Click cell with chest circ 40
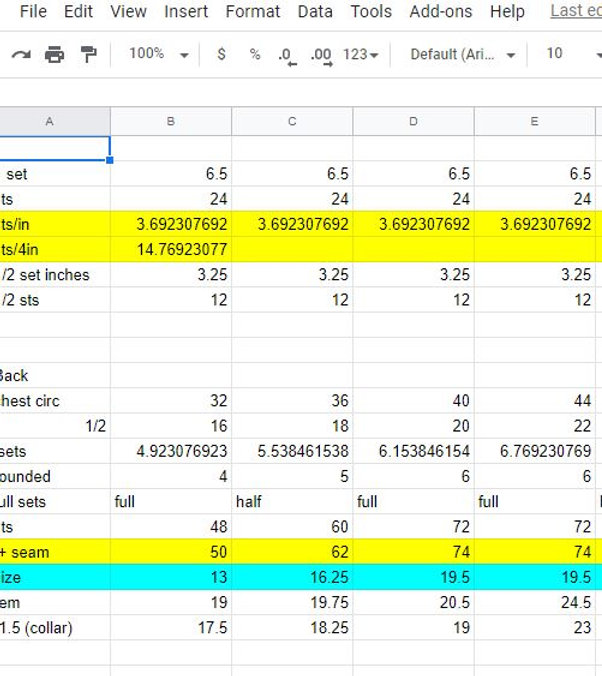The image size is (602, 676). (413, 401)
